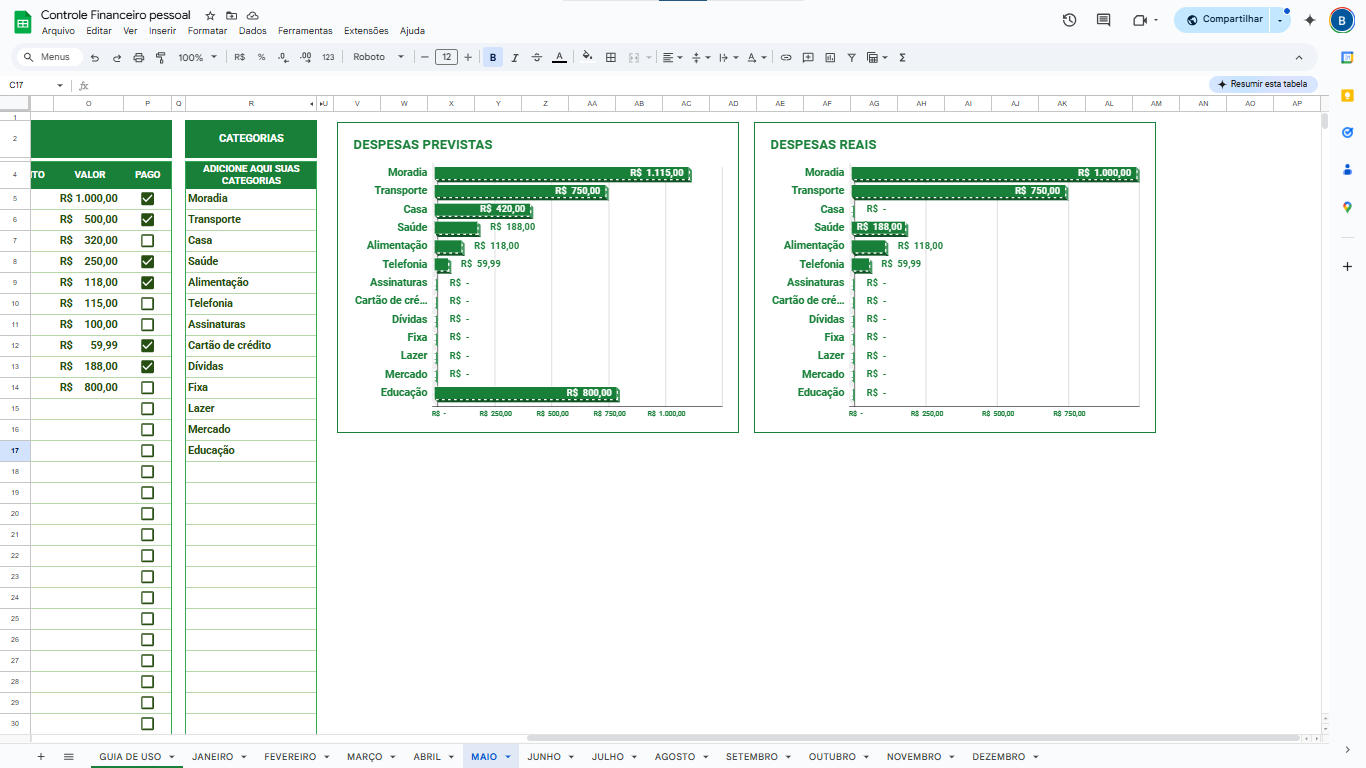Open the Formatar menu

click(x=207, y=31)
